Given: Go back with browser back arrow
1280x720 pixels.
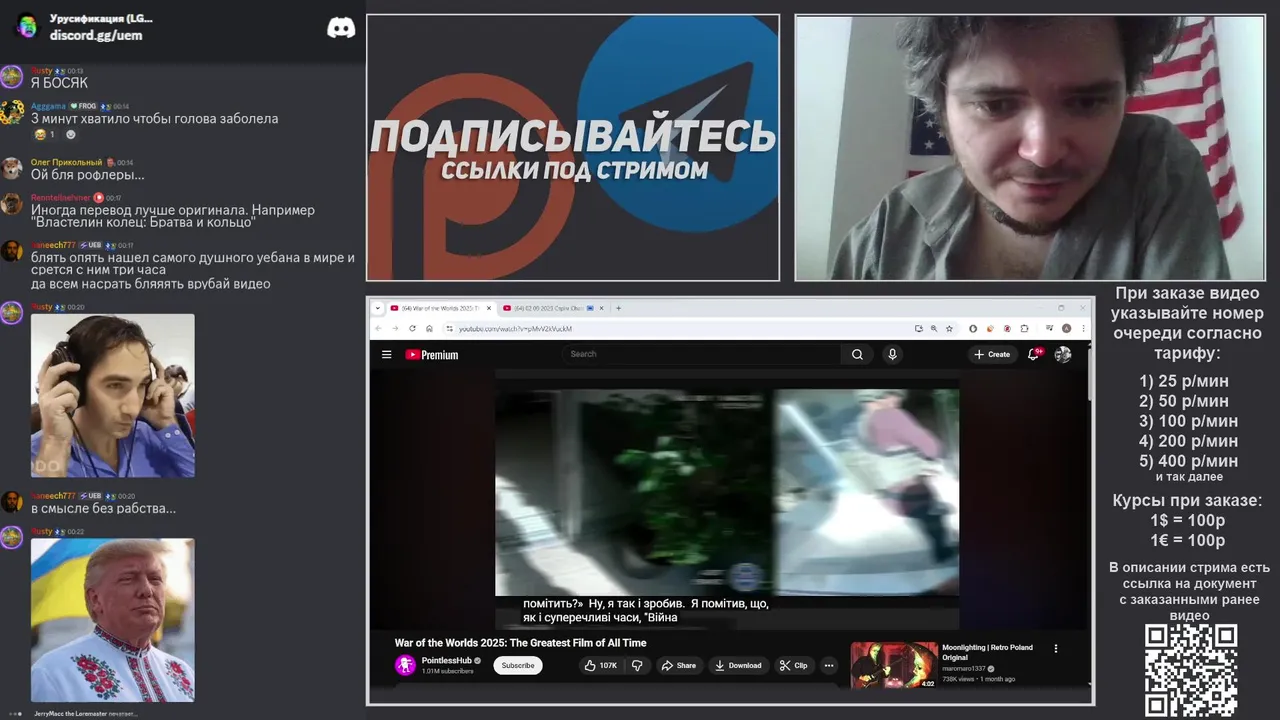Looking at the screenshot, I should pos(378,328).
